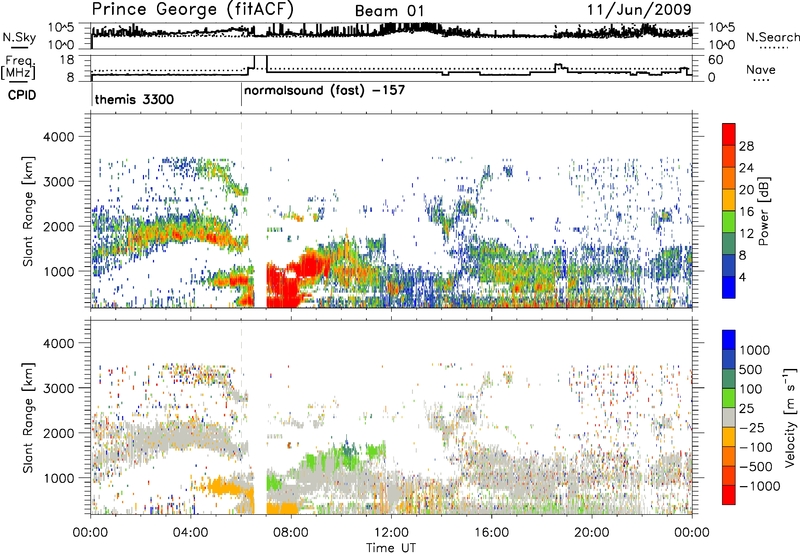Click the '100' label on Velocity colorbar
The width and height of the screenshot is (800, 554).
tap(750, 389)
